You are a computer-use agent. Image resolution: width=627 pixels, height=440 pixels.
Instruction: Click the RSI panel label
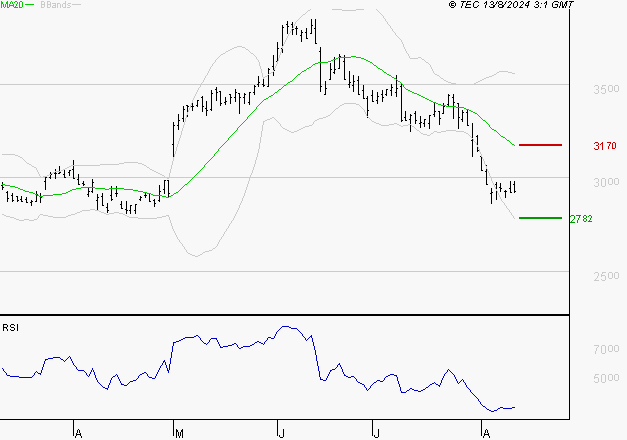pos(10,328)
